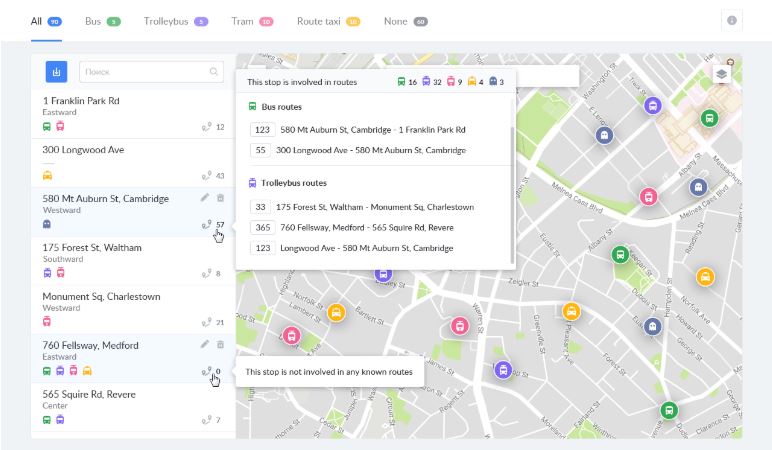Click magnifier icon in the search box
772x450 pixels.
(x=214, y=72)
